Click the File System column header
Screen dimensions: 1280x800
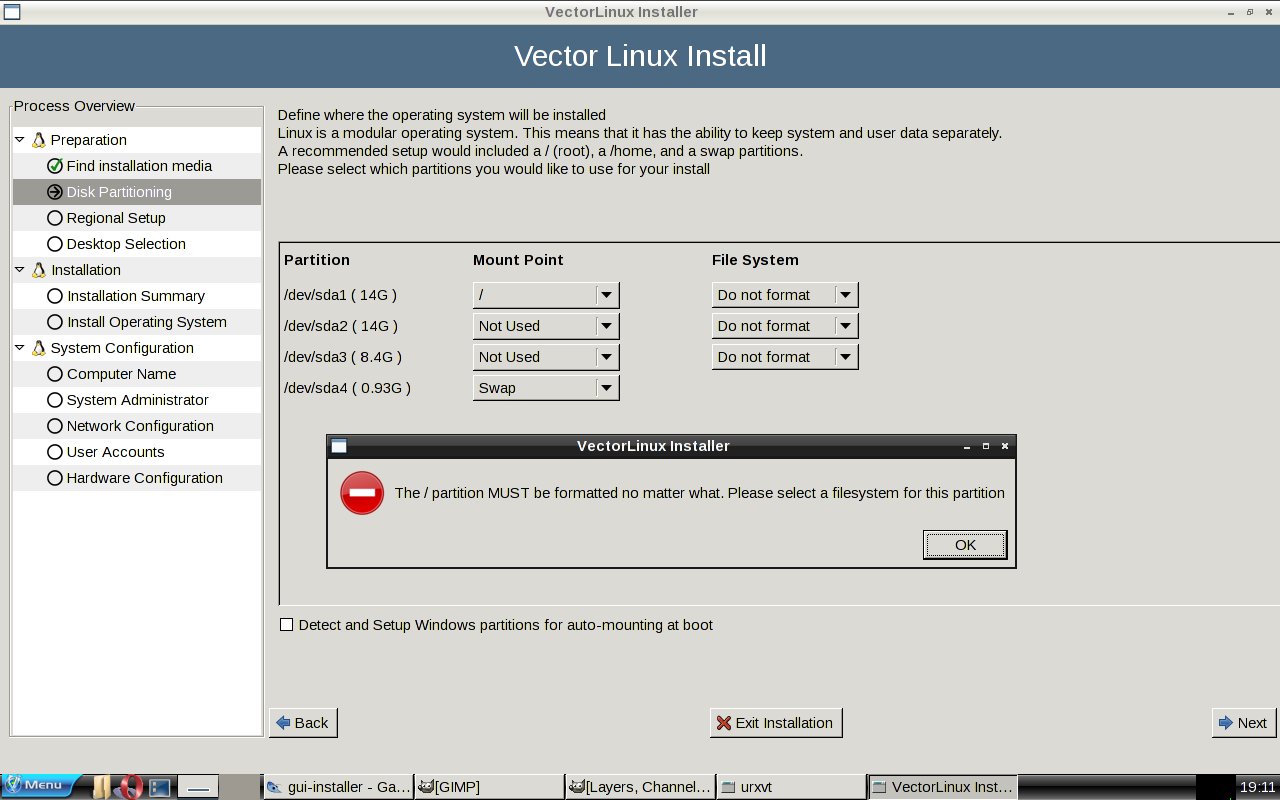point(755,260)
